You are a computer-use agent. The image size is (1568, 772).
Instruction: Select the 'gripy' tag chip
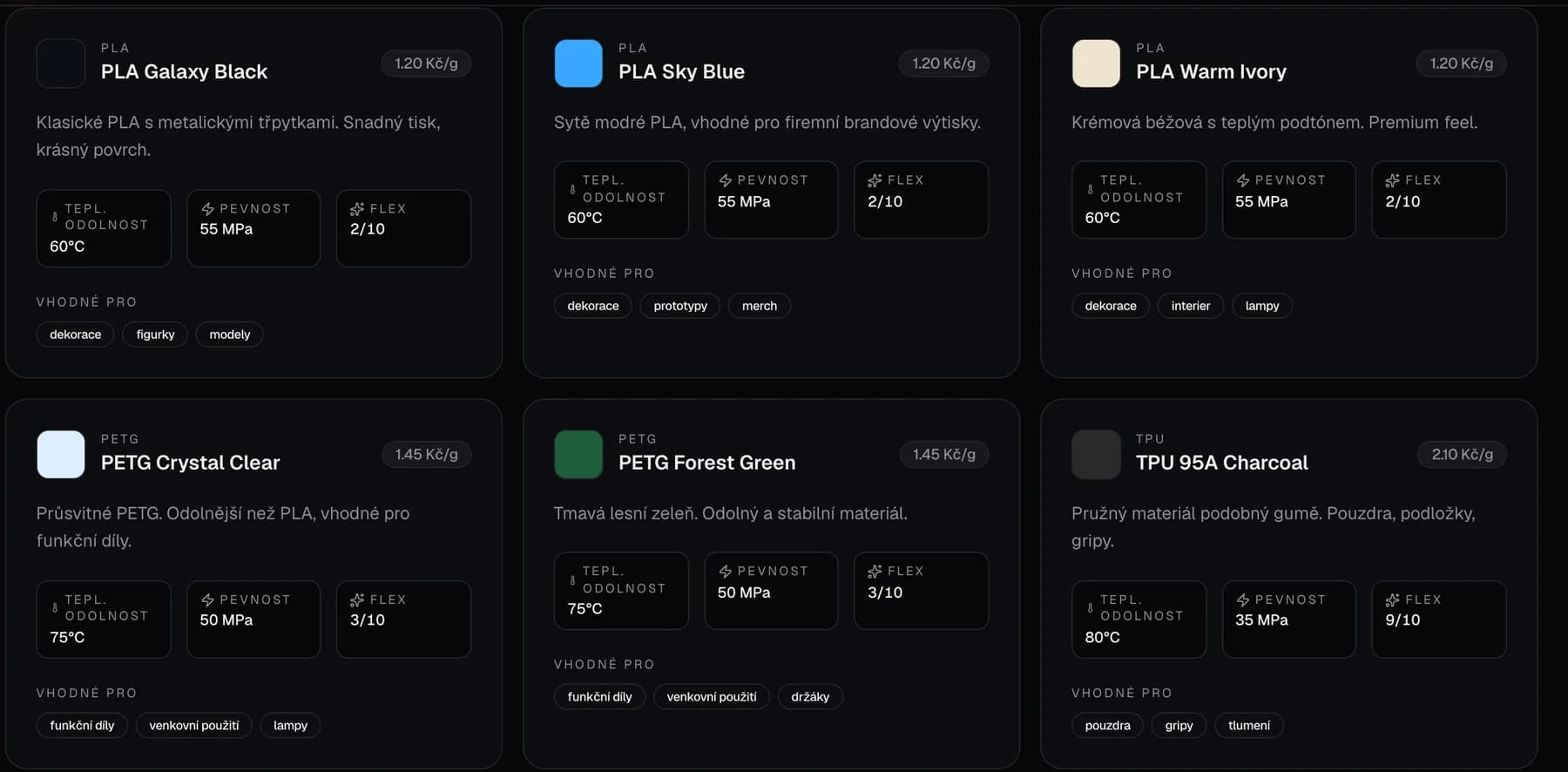pos(1179,726)
